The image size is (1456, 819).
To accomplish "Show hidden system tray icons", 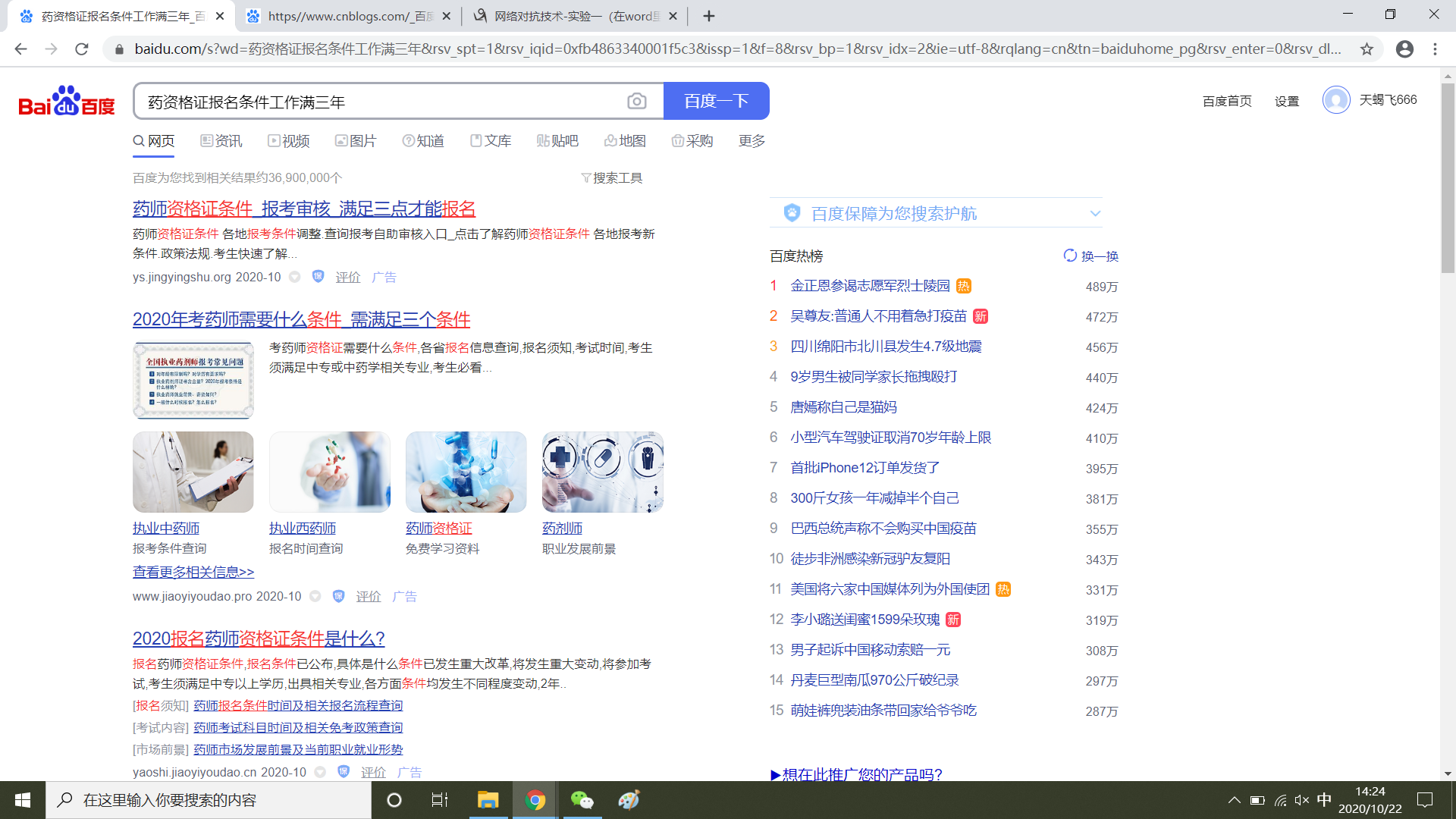I will pyautogui.click(x=1234, y=800).
